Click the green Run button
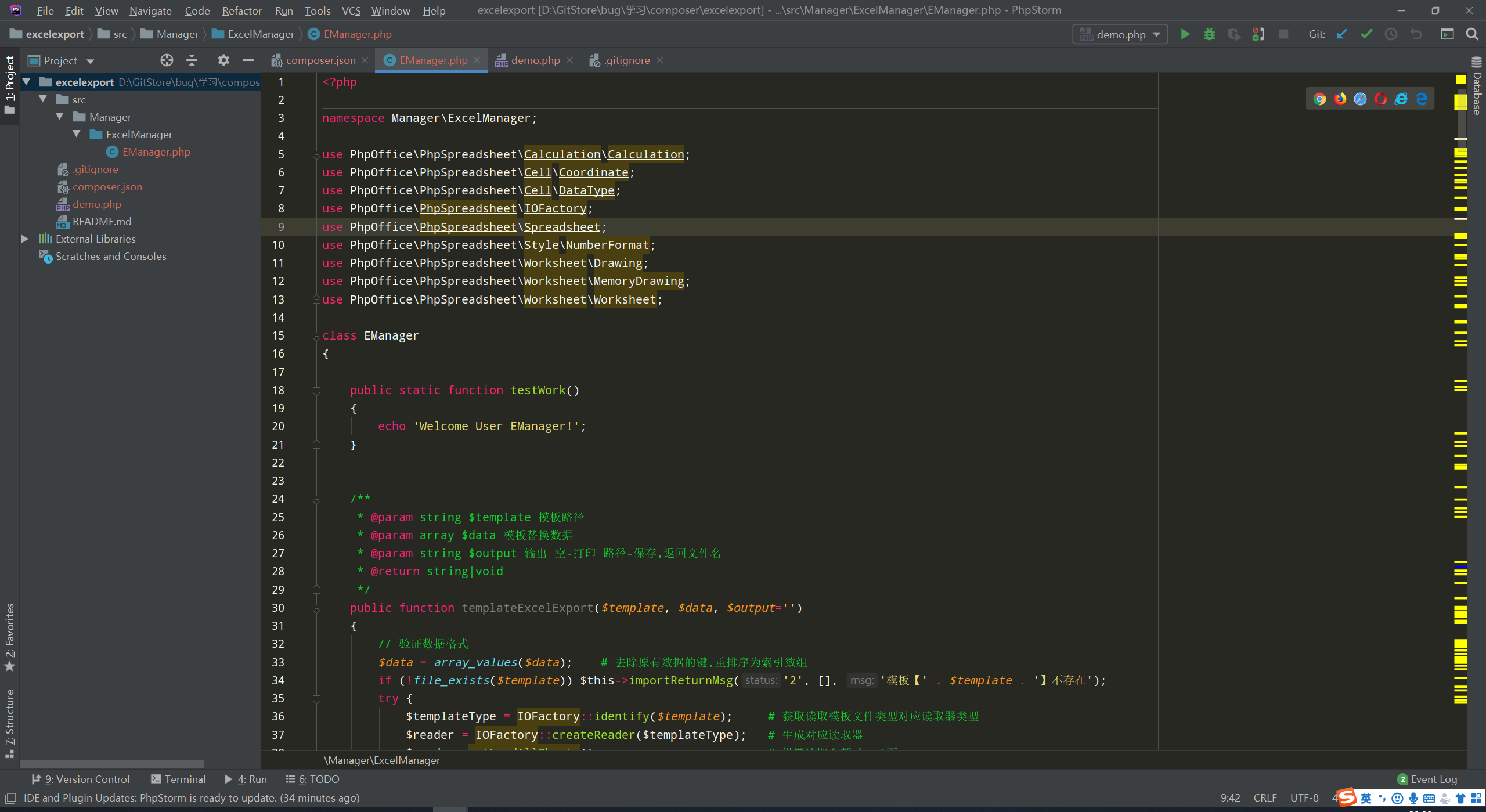 pyautogui.click(x=1185, y=34)
